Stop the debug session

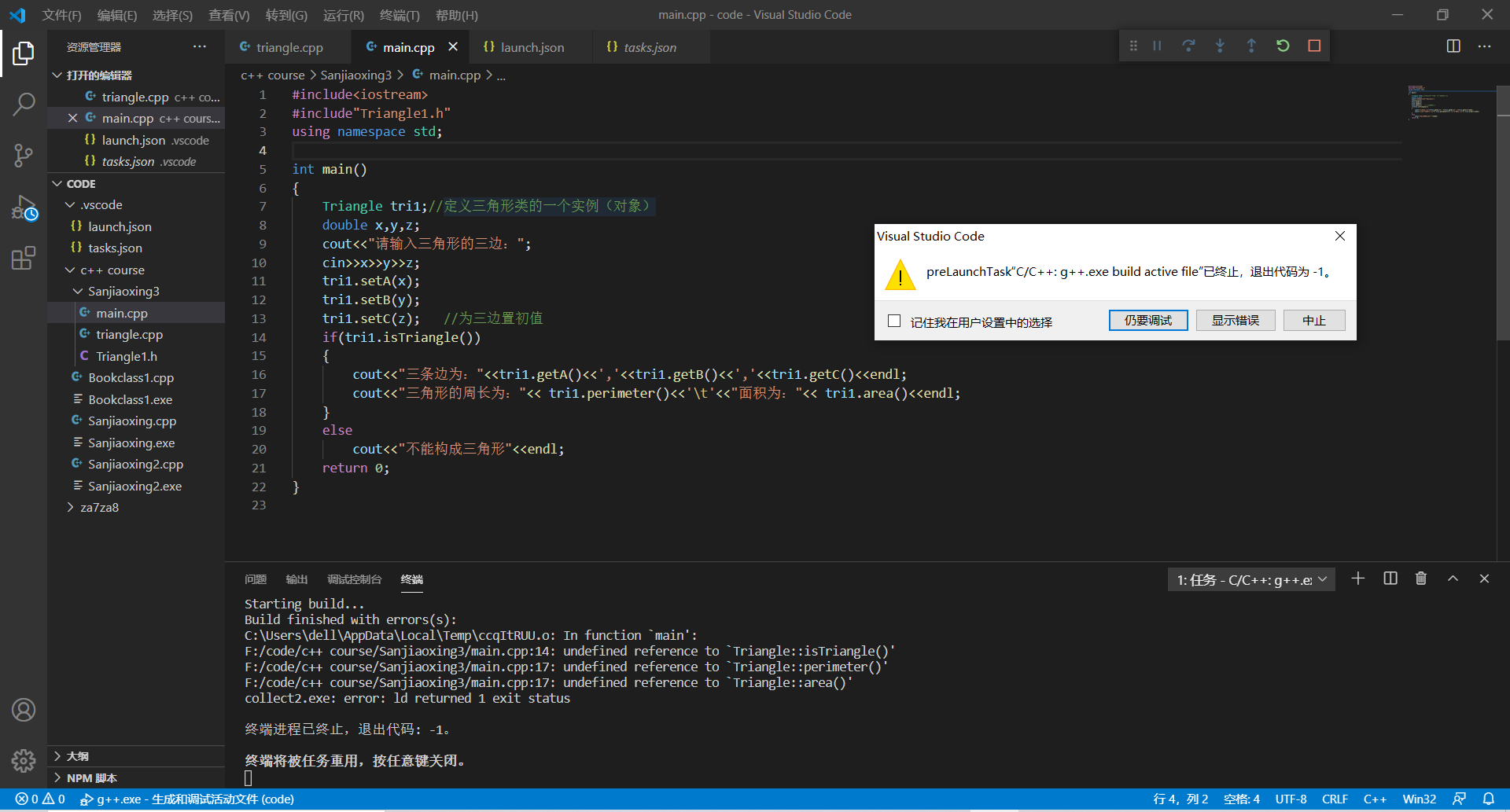pos(1314,46)
